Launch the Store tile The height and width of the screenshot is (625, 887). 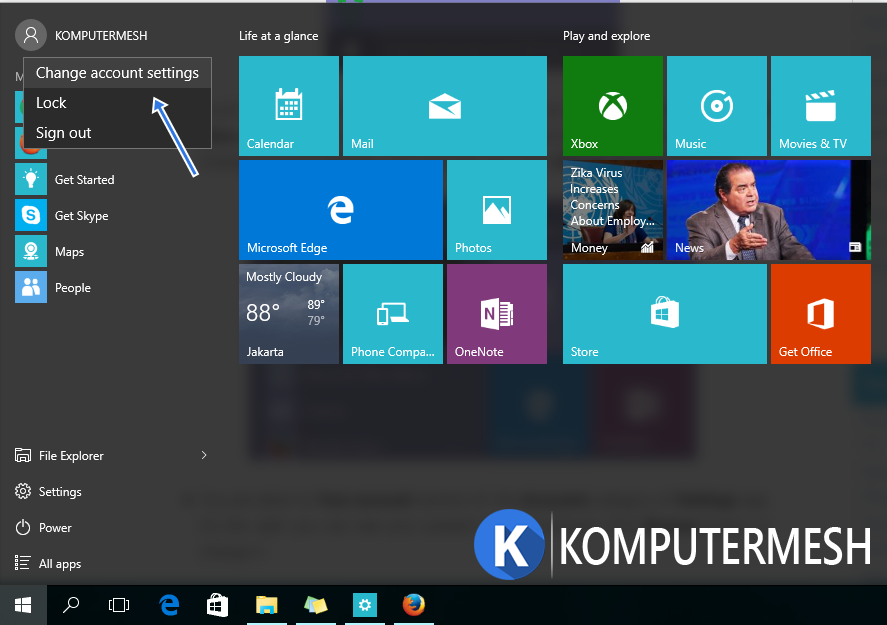click(x=664, y=314)
